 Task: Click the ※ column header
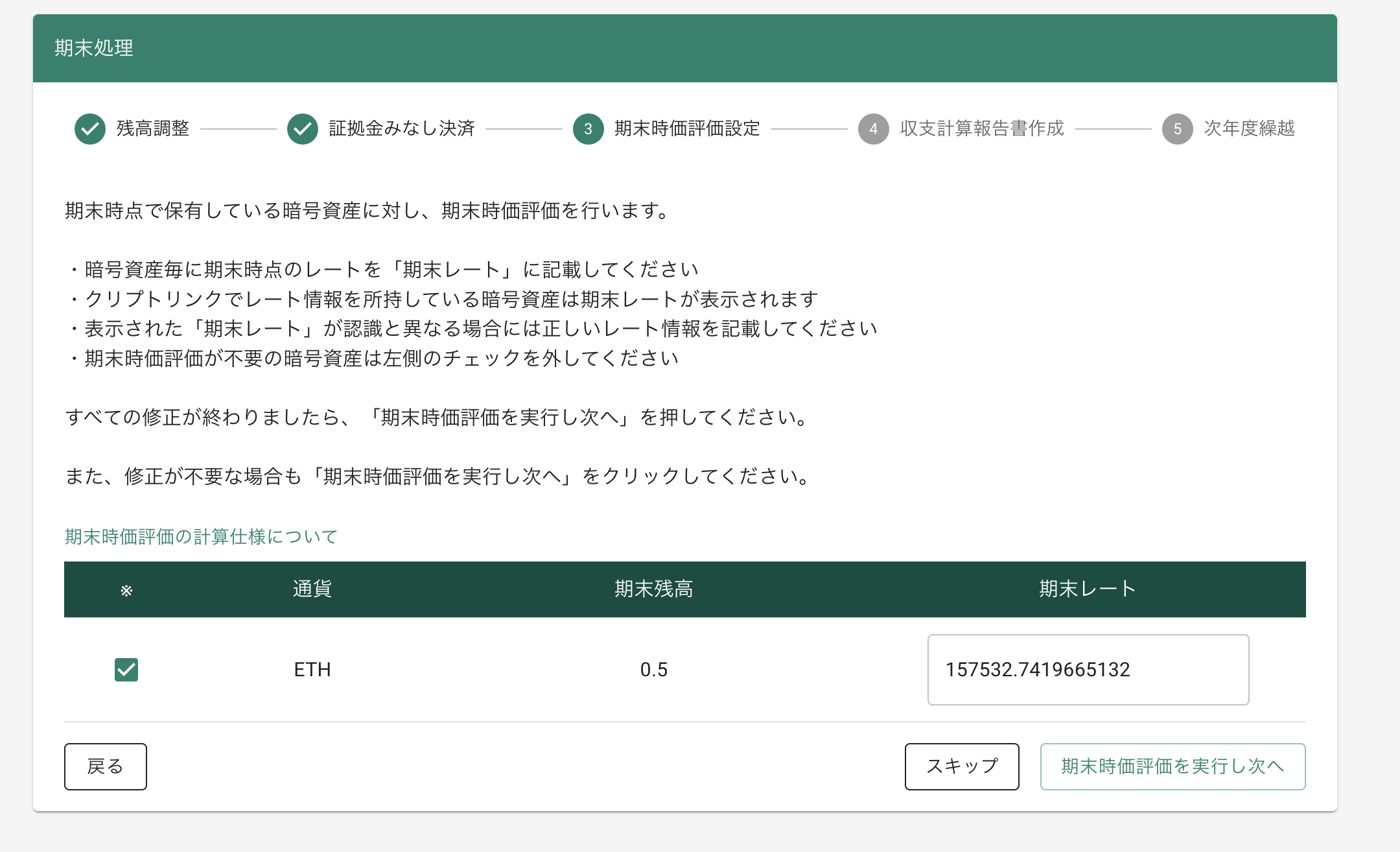click(x=126, y=590)
